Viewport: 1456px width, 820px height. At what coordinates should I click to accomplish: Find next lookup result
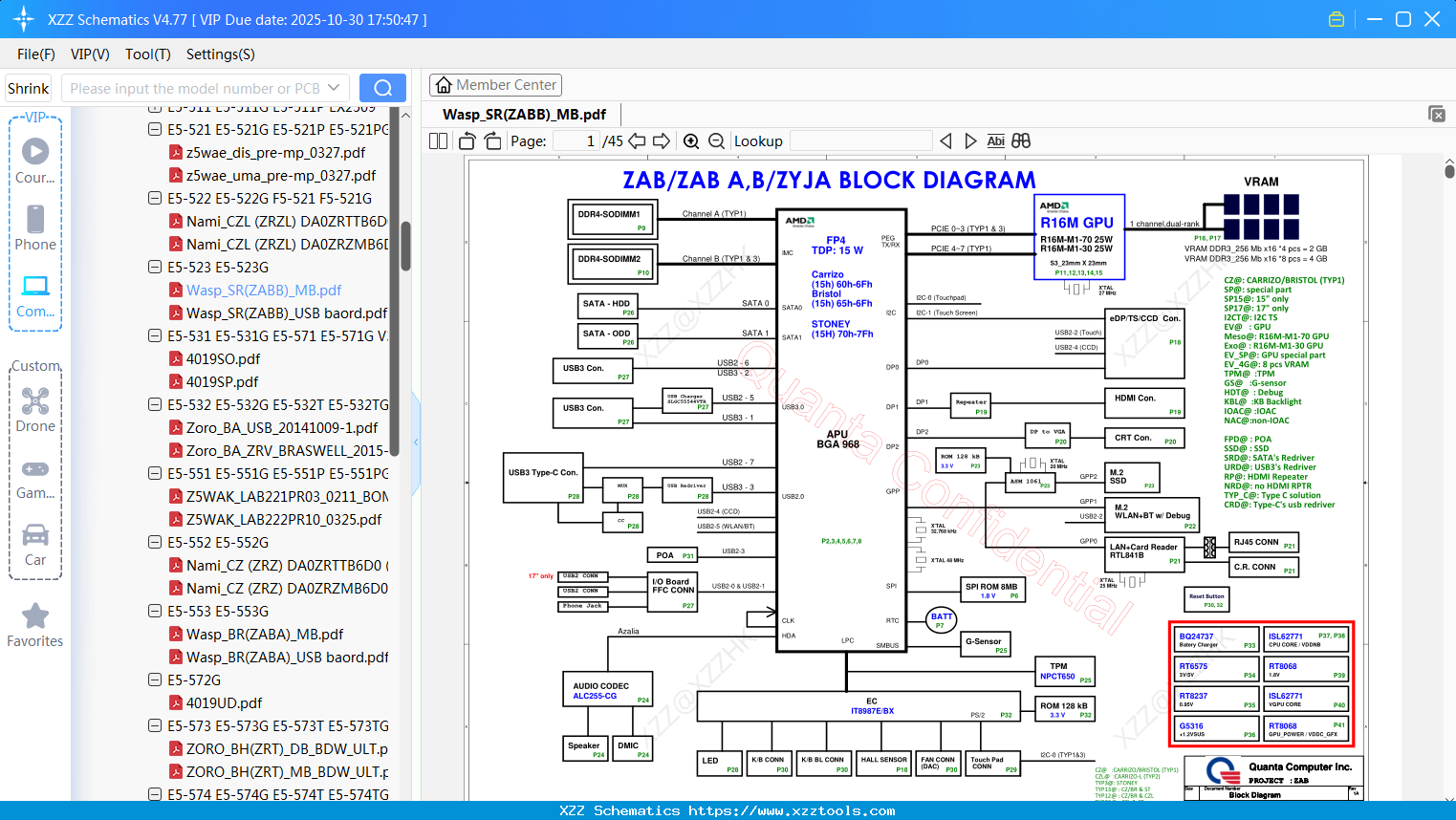pos(970,141)
